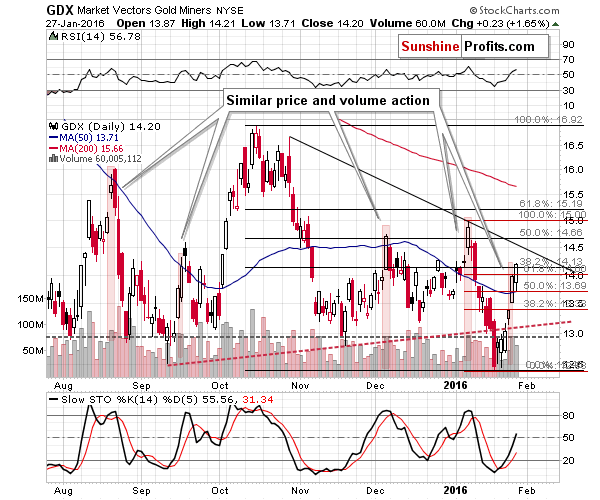Click the stochastic 80 level axis label

[x=569, y=415]
